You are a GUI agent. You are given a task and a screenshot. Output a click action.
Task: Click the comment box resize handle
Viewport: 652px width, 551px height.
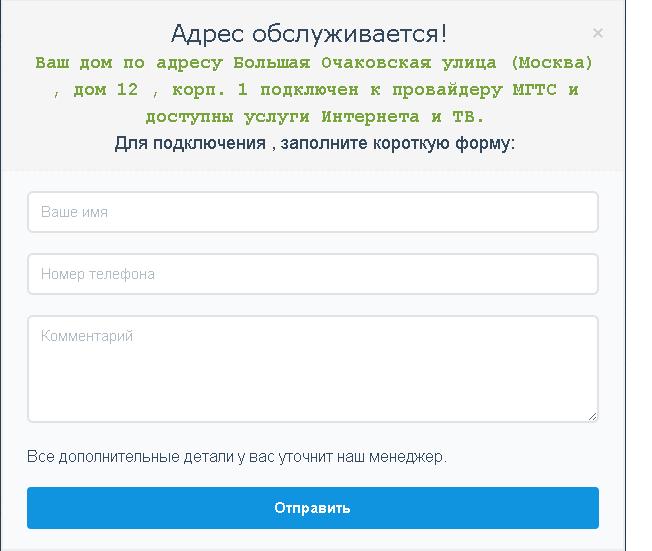pyautogui.click(x=591, y=415)
